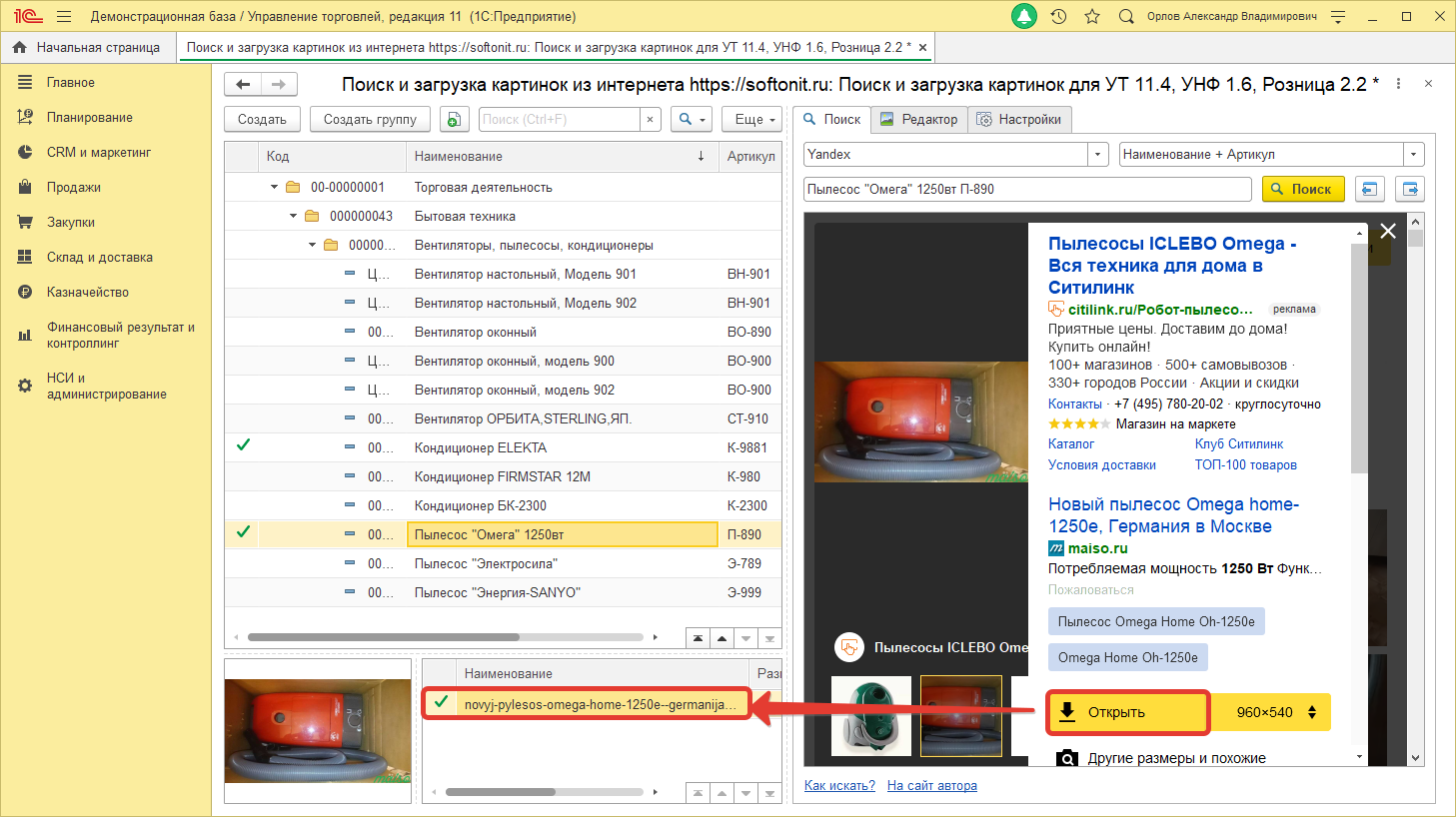Select Пылесос "Электросила" row
The height and width of the screenshot is (817, 1456).
click(503, 563)
